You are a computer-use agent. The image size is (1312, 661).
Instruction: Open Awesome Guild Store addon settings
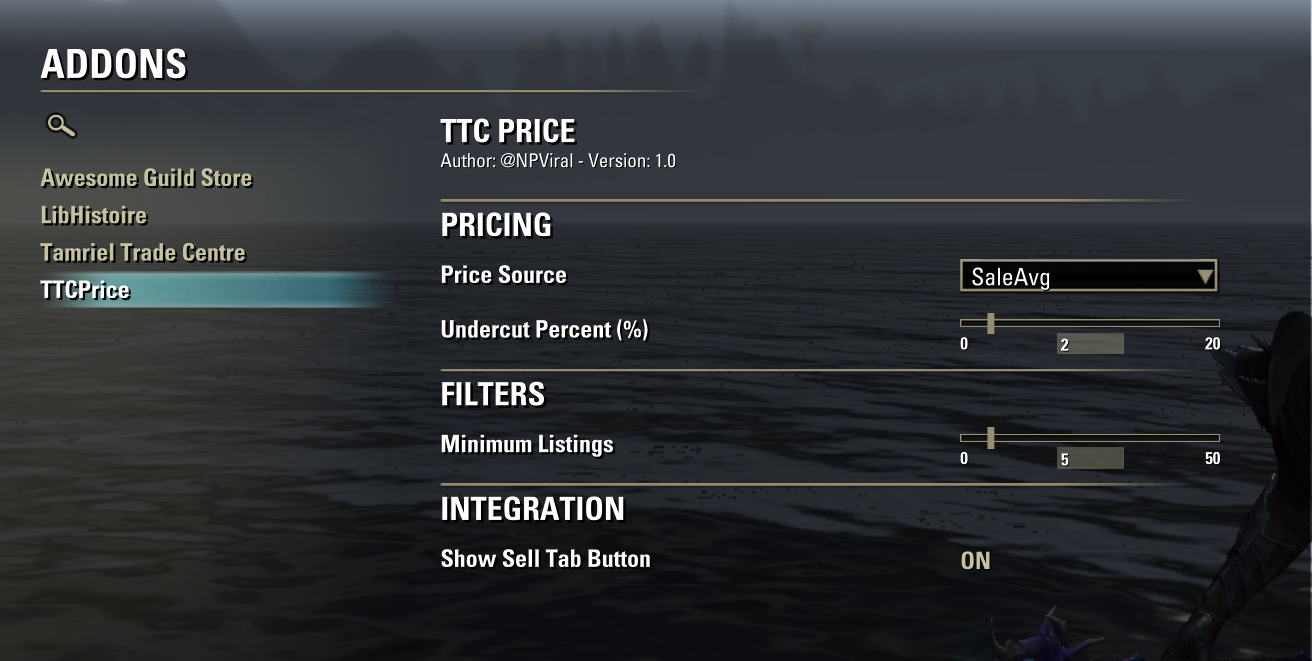pos(146,178)
